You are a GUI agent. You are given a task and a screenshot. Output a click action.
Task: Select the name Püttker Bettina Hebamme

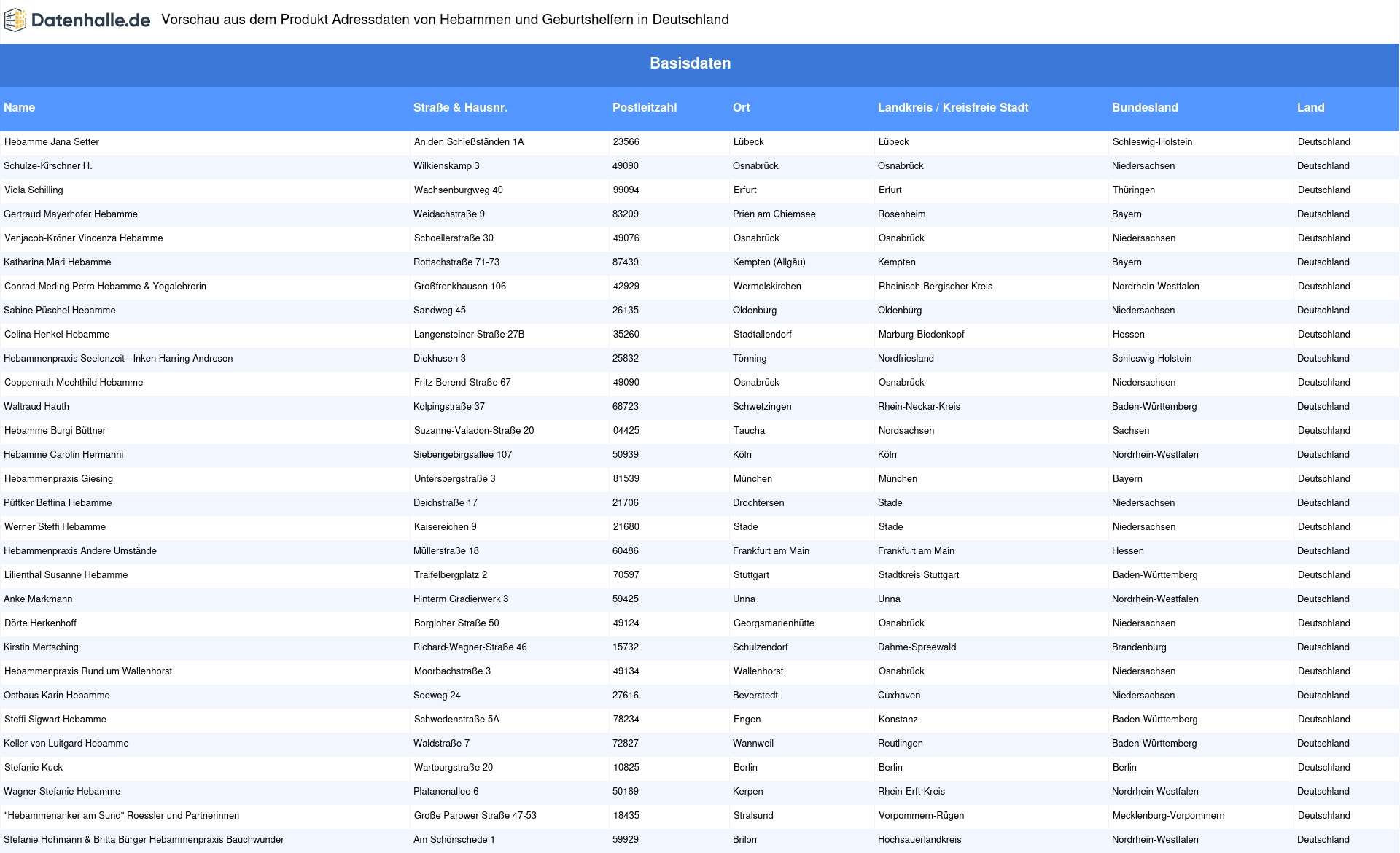click(x=58, y=503)
